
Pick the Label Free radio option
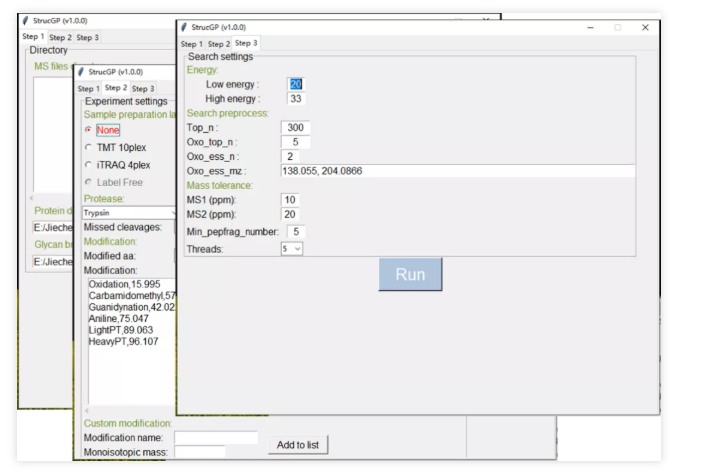click(88, 181)
